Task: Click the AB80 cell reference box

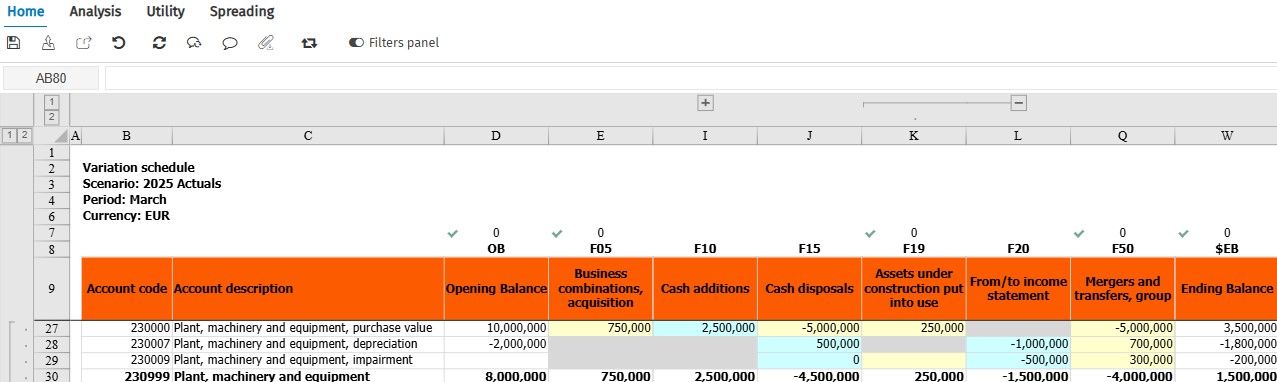Action: click(51, 78)
